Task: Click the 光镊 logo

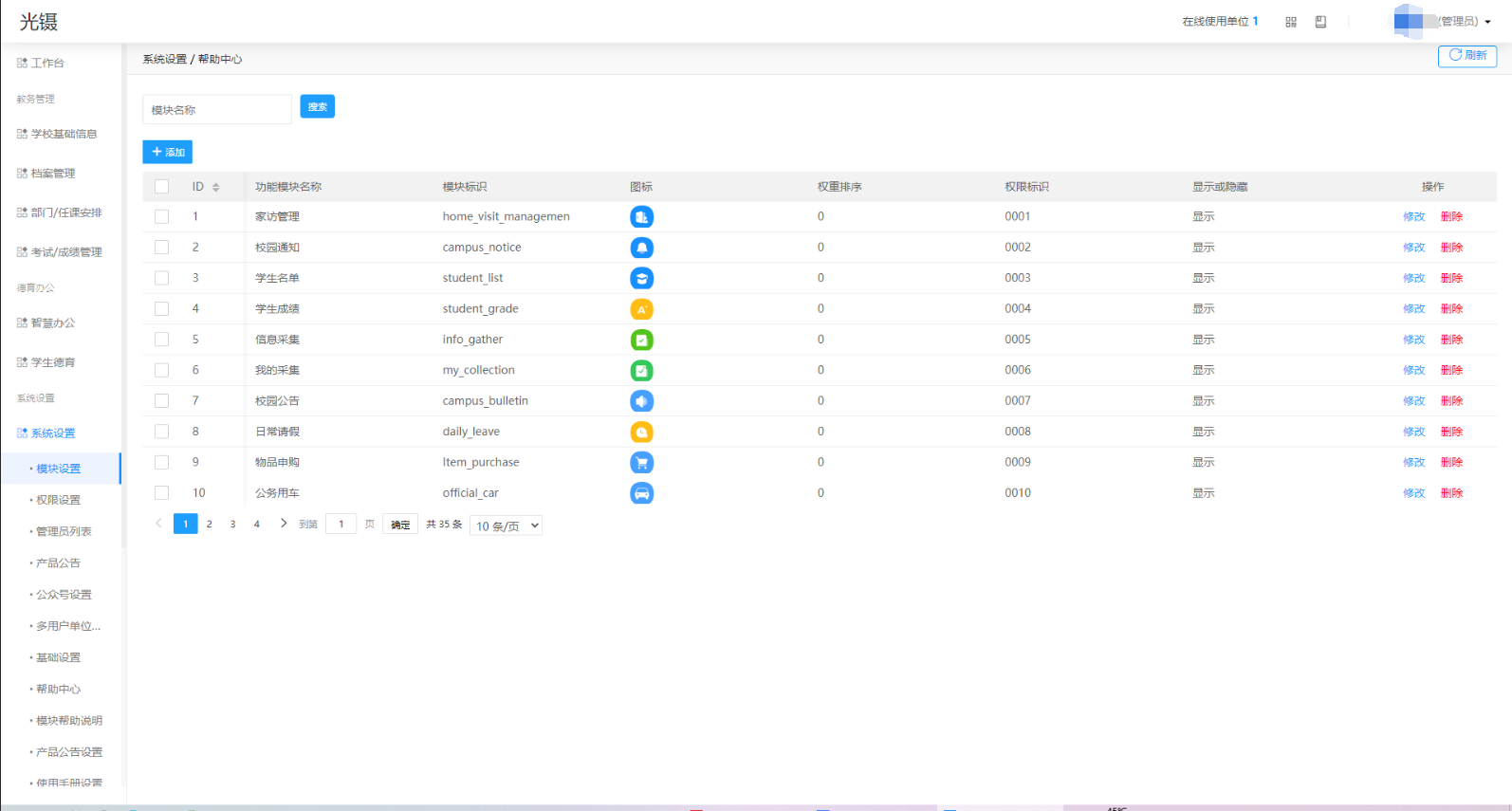Action: click(x=39, y=22)
